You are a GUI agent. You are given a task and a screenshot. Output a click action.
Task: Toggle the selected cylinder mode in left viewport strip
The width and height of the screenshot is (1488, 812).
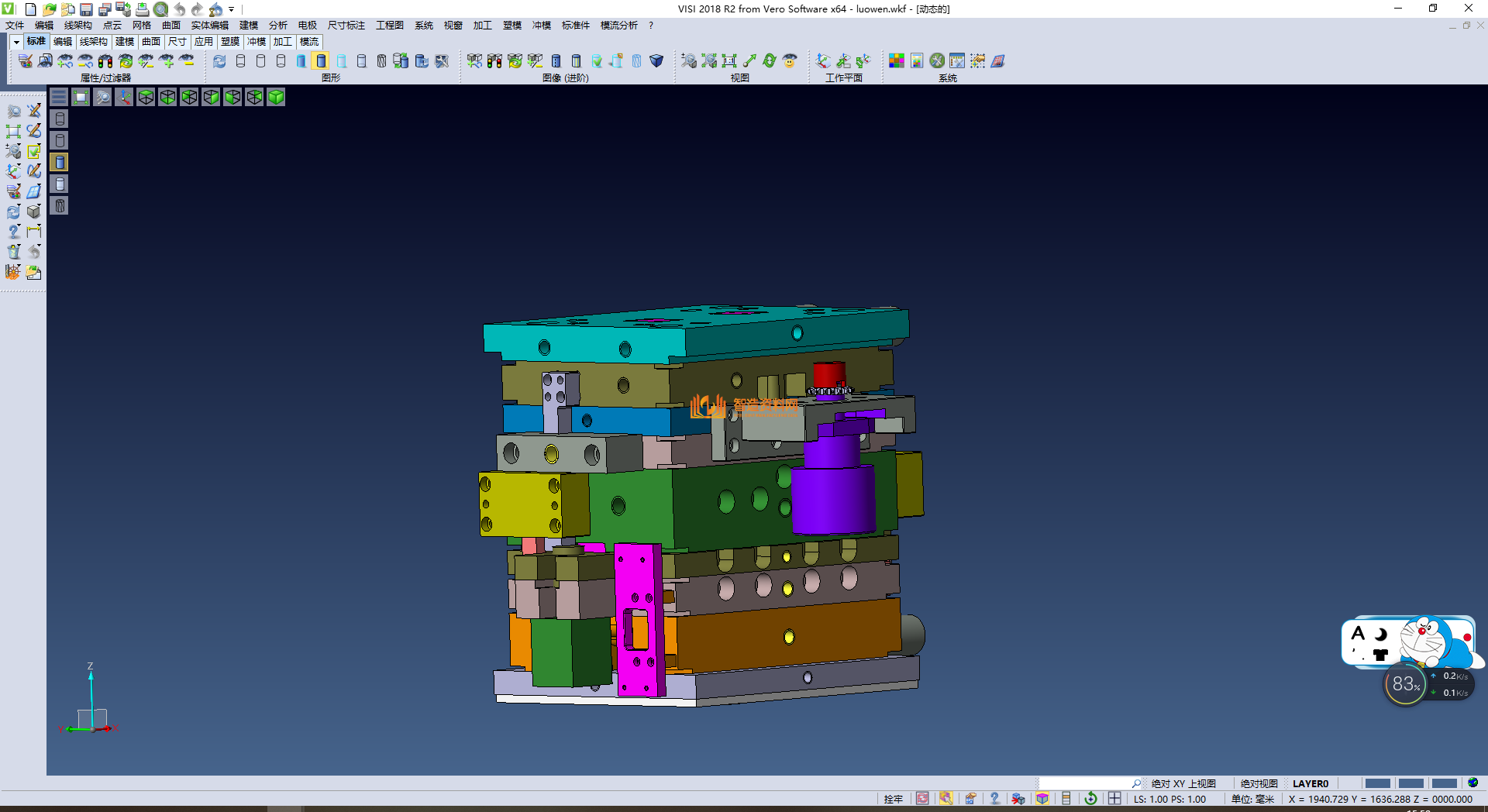(60, 162)
